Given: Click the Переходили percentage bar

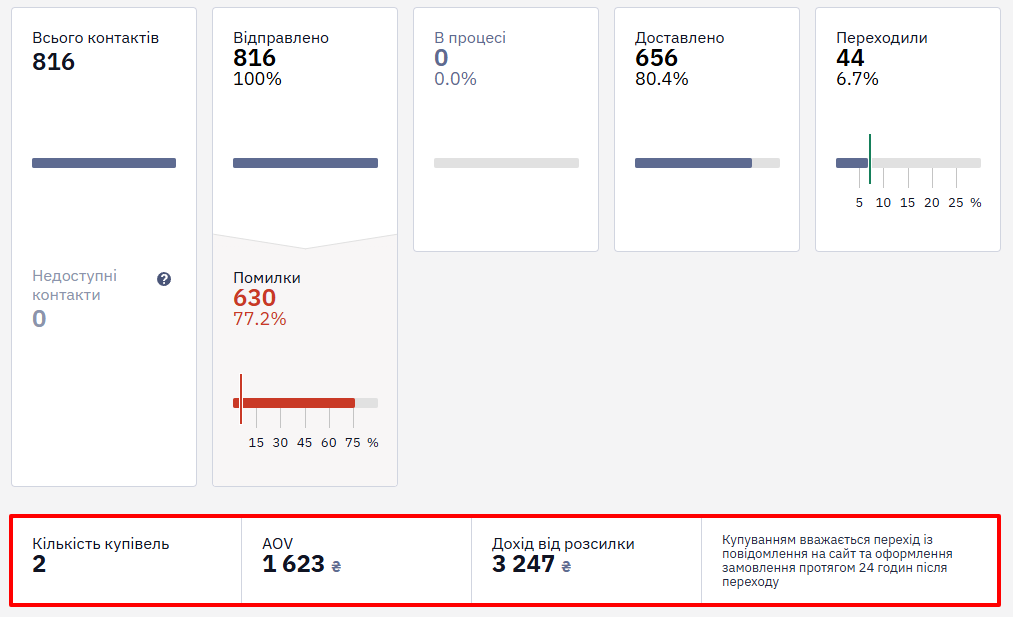Looking at the screenshot, I should tap(908, 163).
